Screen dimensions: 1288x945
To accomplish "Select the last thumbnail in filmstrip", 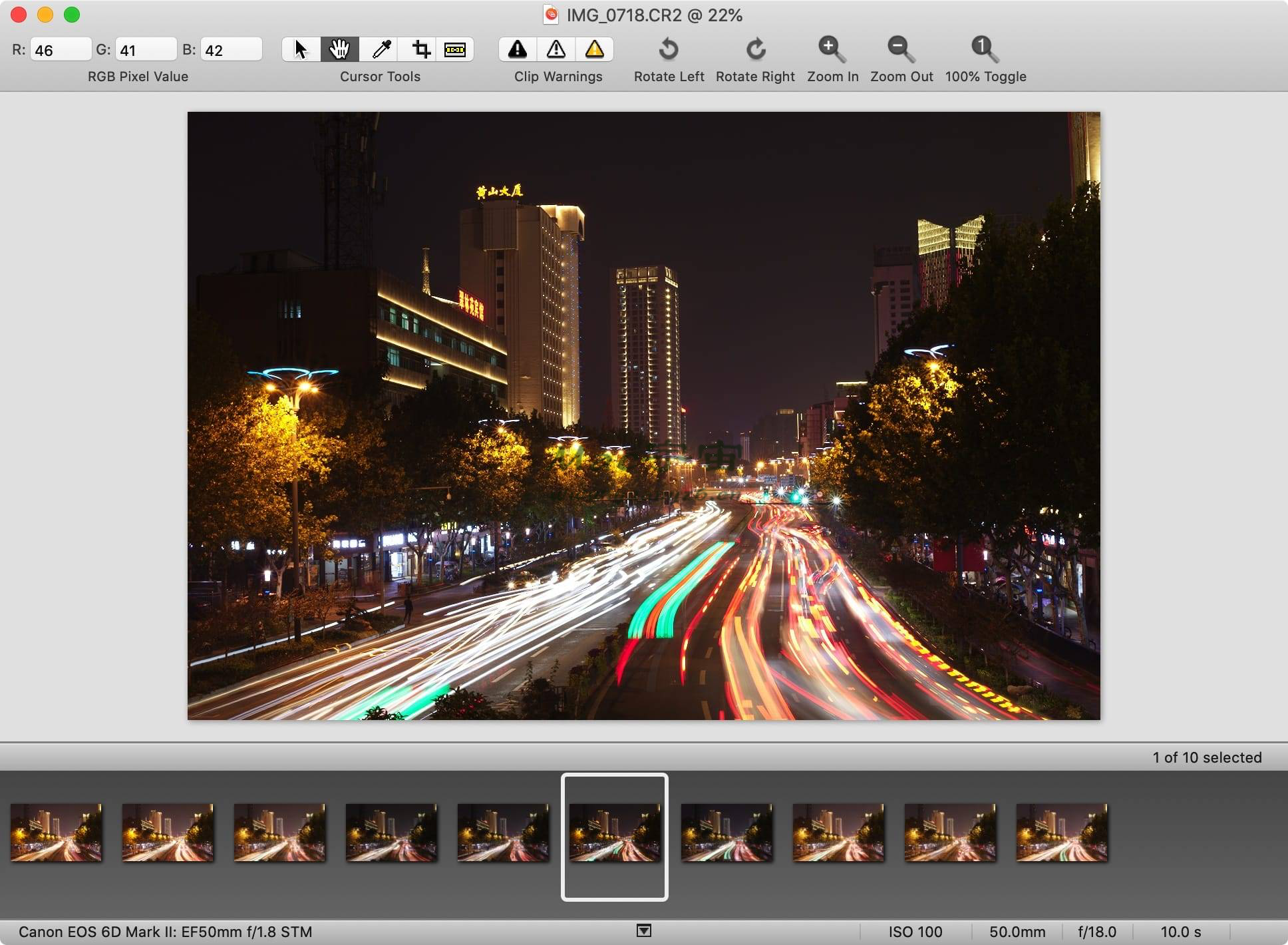I will tap(1062, 832).
